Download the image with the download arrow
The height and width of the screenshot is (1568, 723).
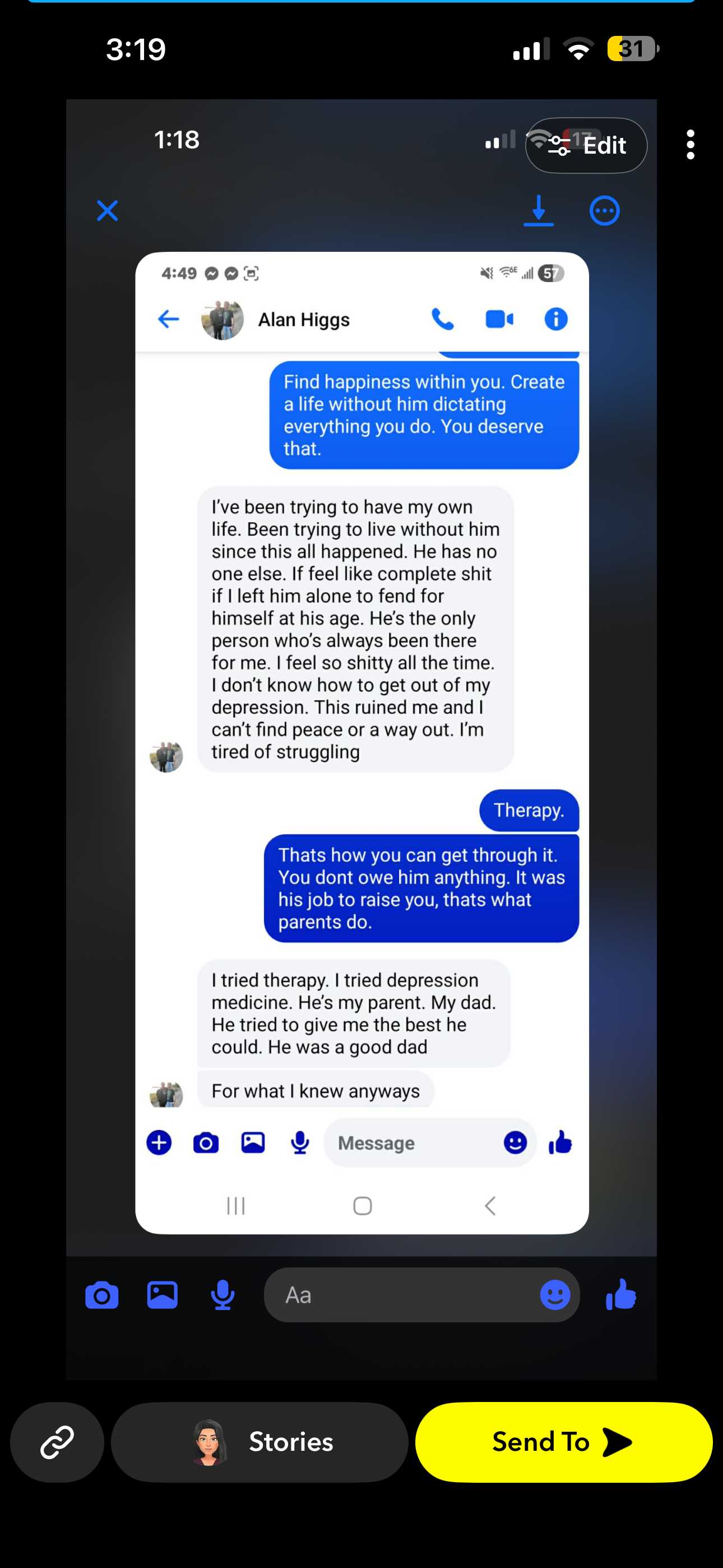[539, 211]
